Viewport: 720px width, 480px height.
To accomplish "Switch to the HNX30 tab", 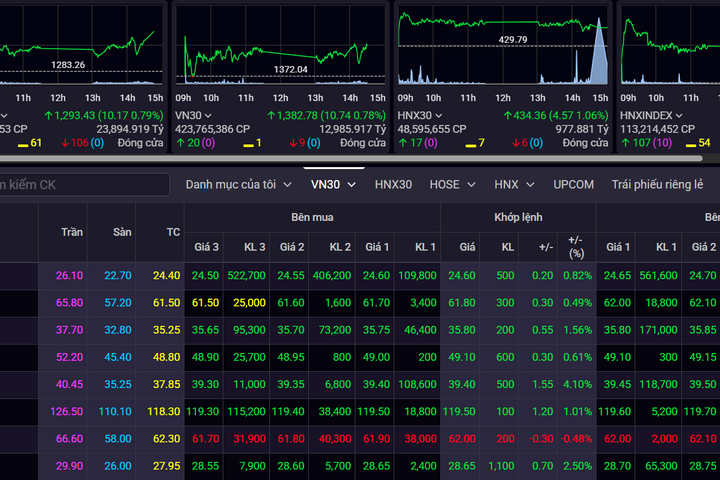I will click(393, 185).
